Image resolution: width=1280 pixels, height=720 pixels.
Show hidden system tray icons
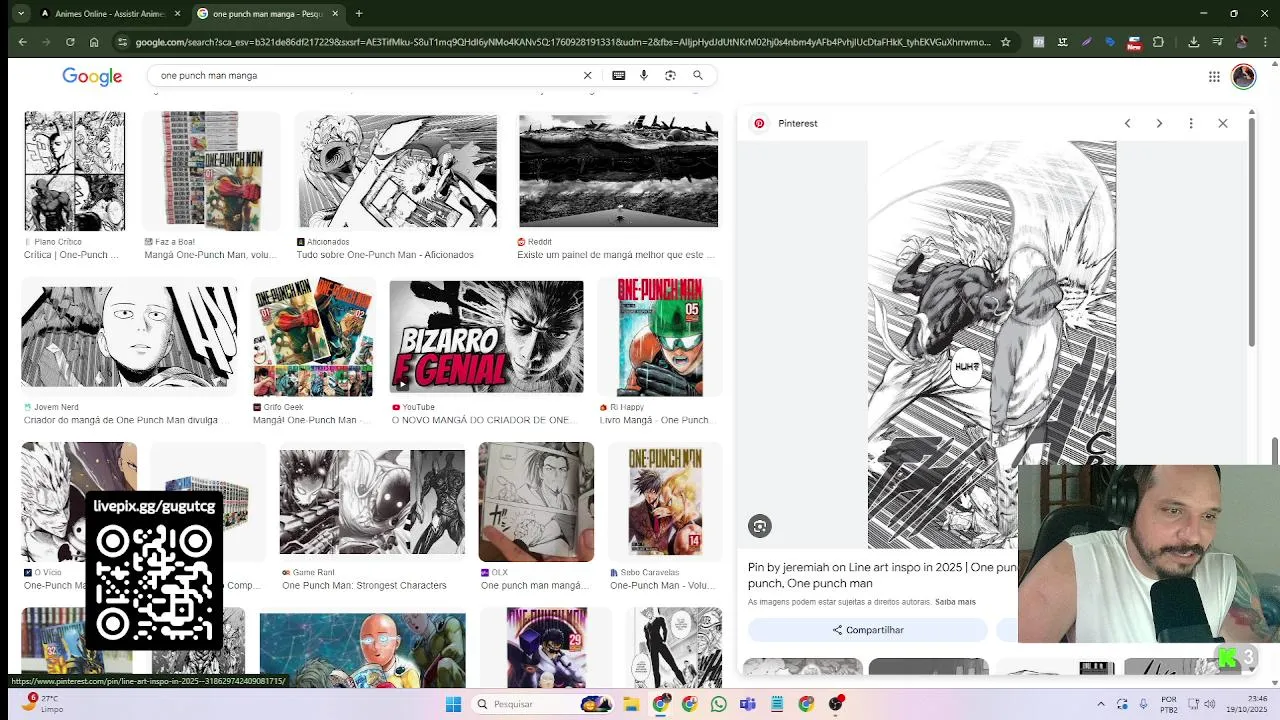1101,704
